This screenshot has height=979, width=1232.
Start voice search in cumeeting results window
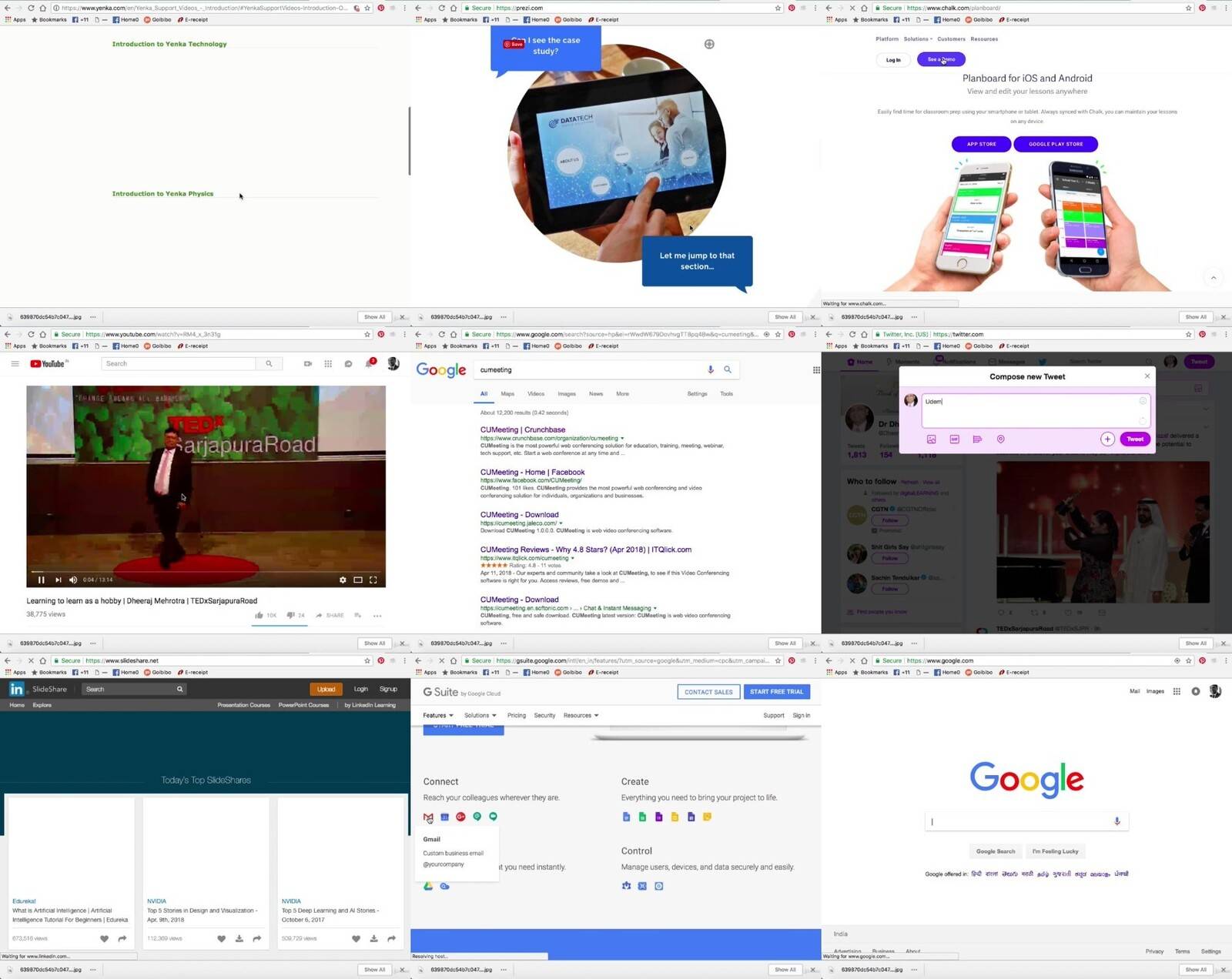tap(711, 369)
